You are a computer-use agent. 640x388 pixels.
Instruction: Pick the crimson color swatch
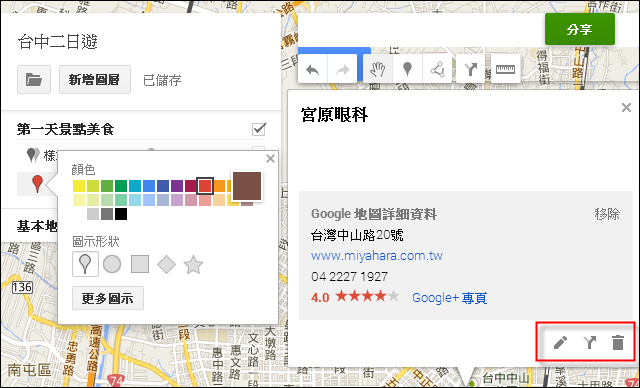(x=191, y=186)
